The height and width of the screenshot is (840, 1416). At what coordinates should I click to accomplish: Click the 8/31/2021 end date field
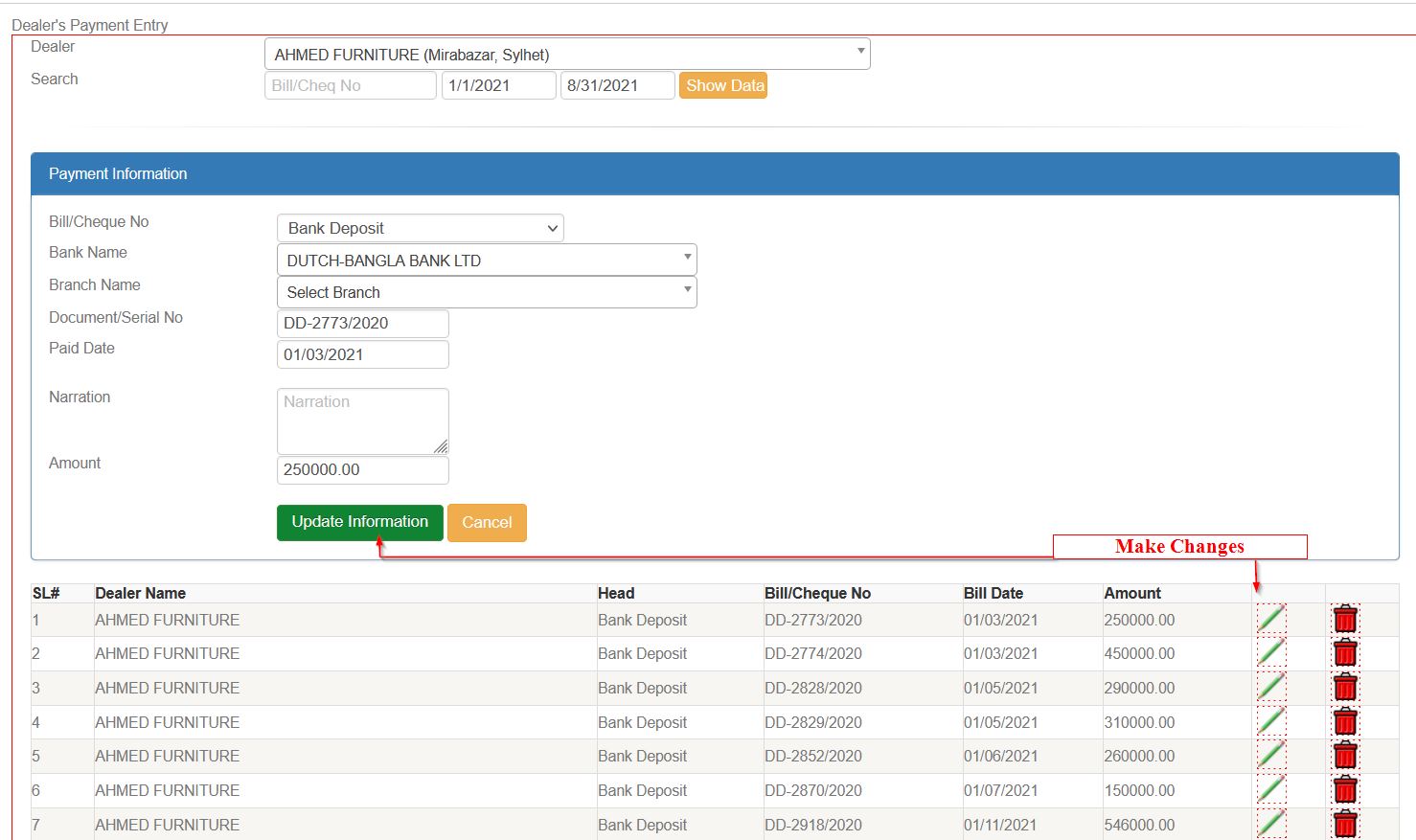click(618, 85)
